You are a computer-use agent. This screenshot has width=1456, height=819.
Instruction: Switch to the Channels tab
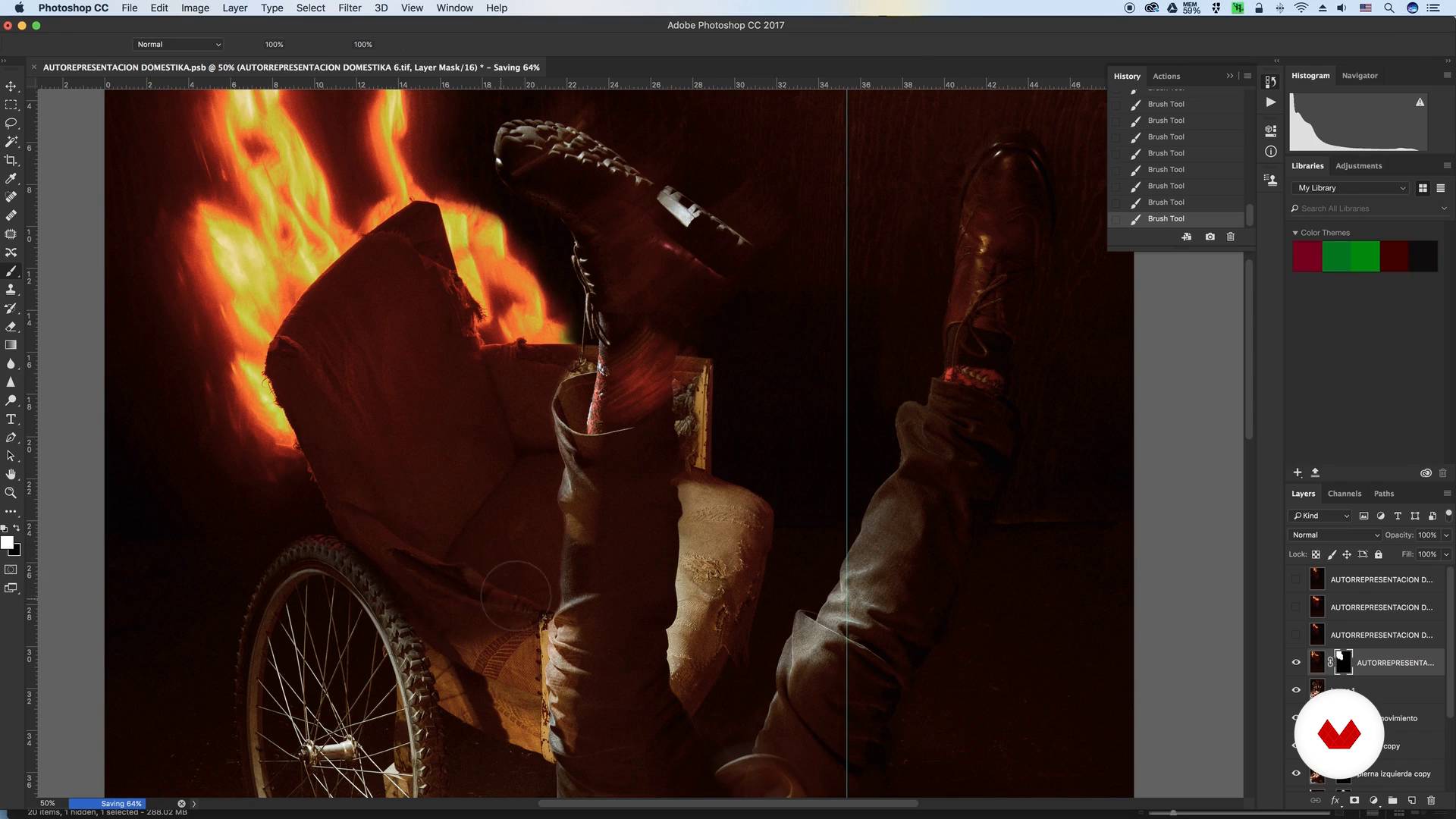(x=1344, y=494)
